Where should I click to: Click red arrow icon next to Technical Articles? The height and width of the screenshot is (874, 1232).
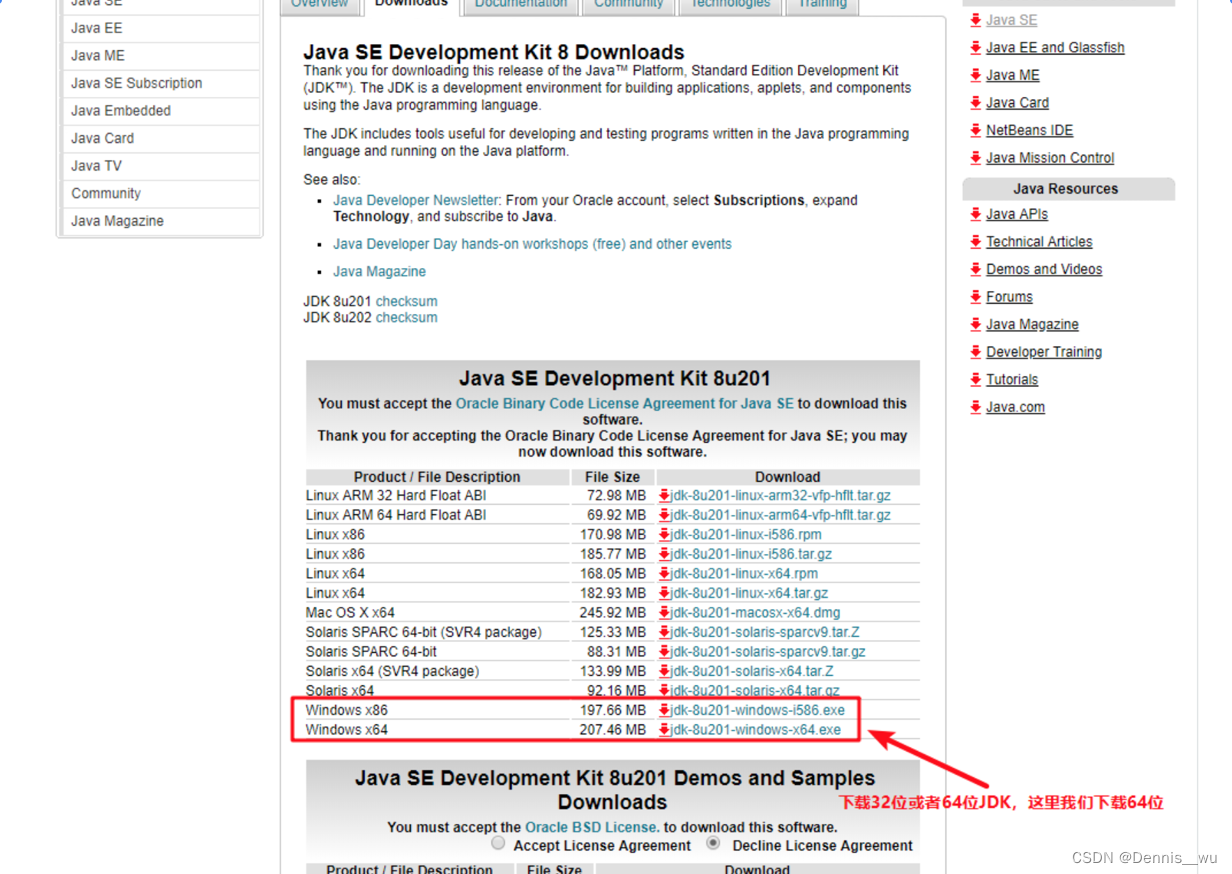[976, 241]
